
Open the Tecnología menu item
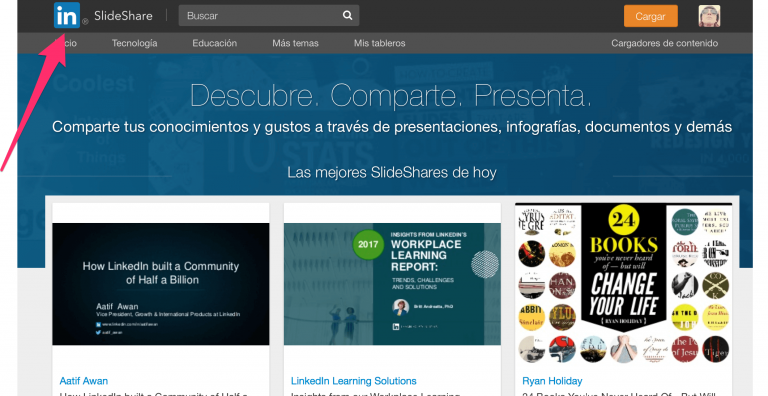(134, 43)
